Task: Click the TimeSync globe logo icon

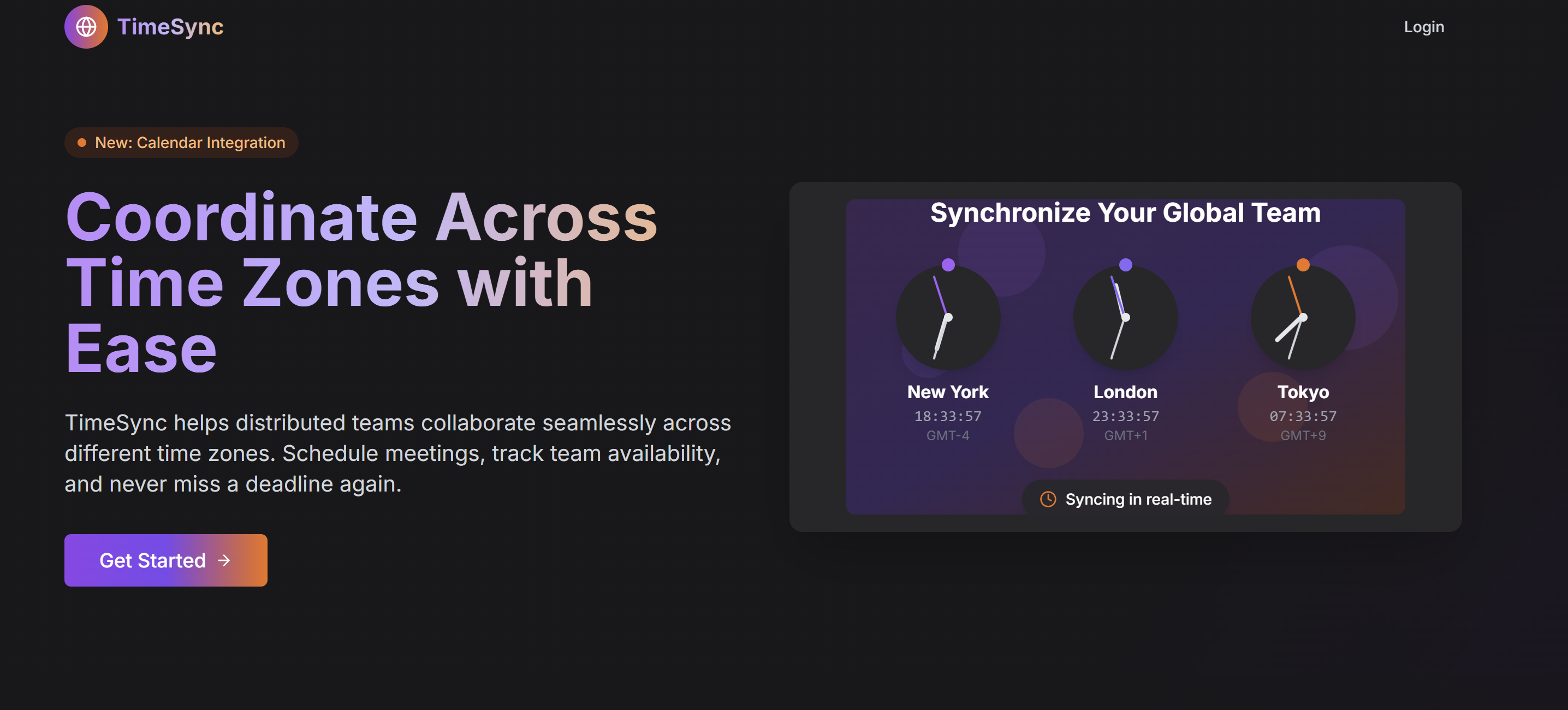Action: (86, 27)
